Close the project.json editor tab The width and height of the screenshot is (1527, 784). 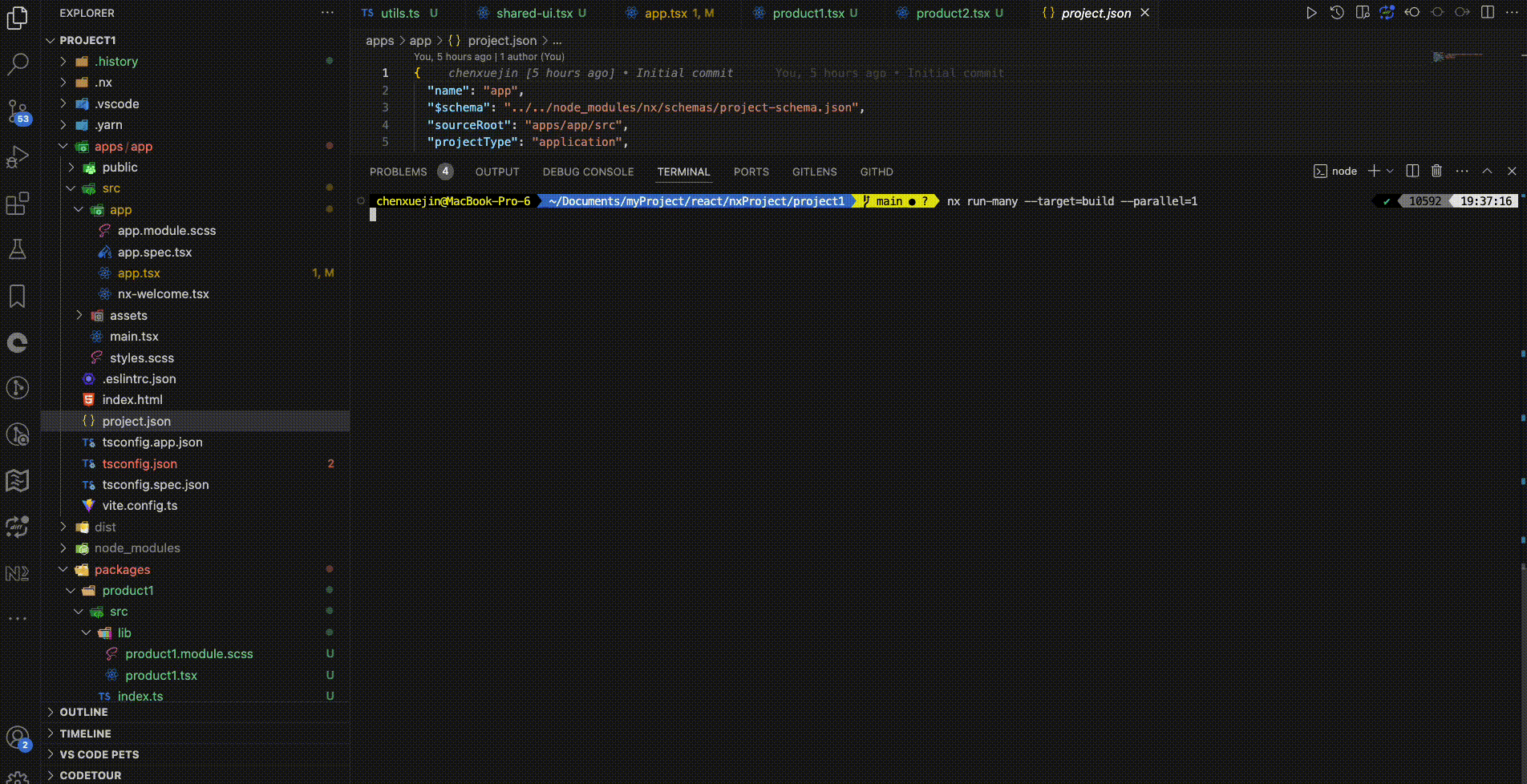[x=1144, y=13]
